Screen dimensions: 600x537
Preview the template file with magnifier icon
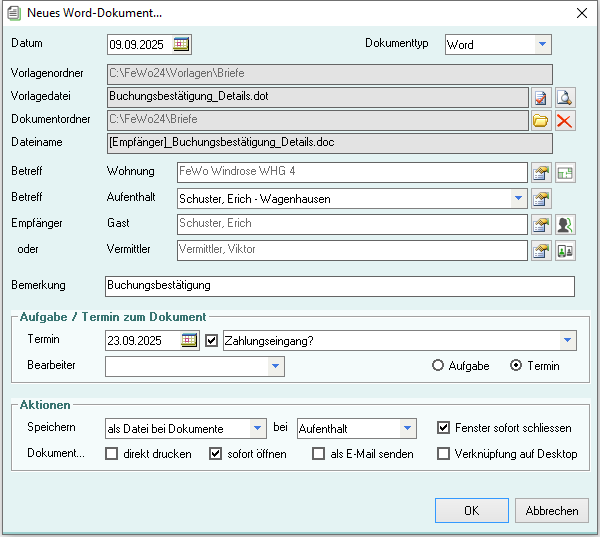pyautogui.click(x=565, y=97)
